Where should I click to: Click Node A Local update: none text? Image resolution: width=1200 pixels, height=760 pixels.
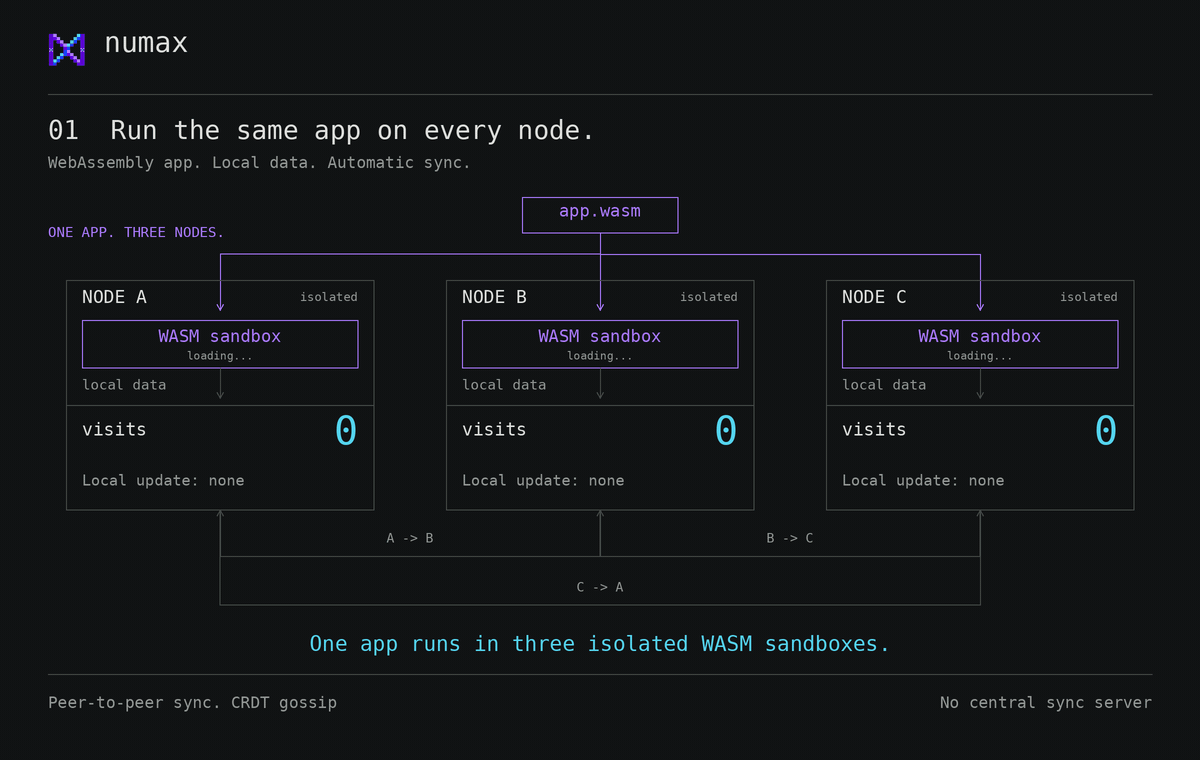point(163,481)
